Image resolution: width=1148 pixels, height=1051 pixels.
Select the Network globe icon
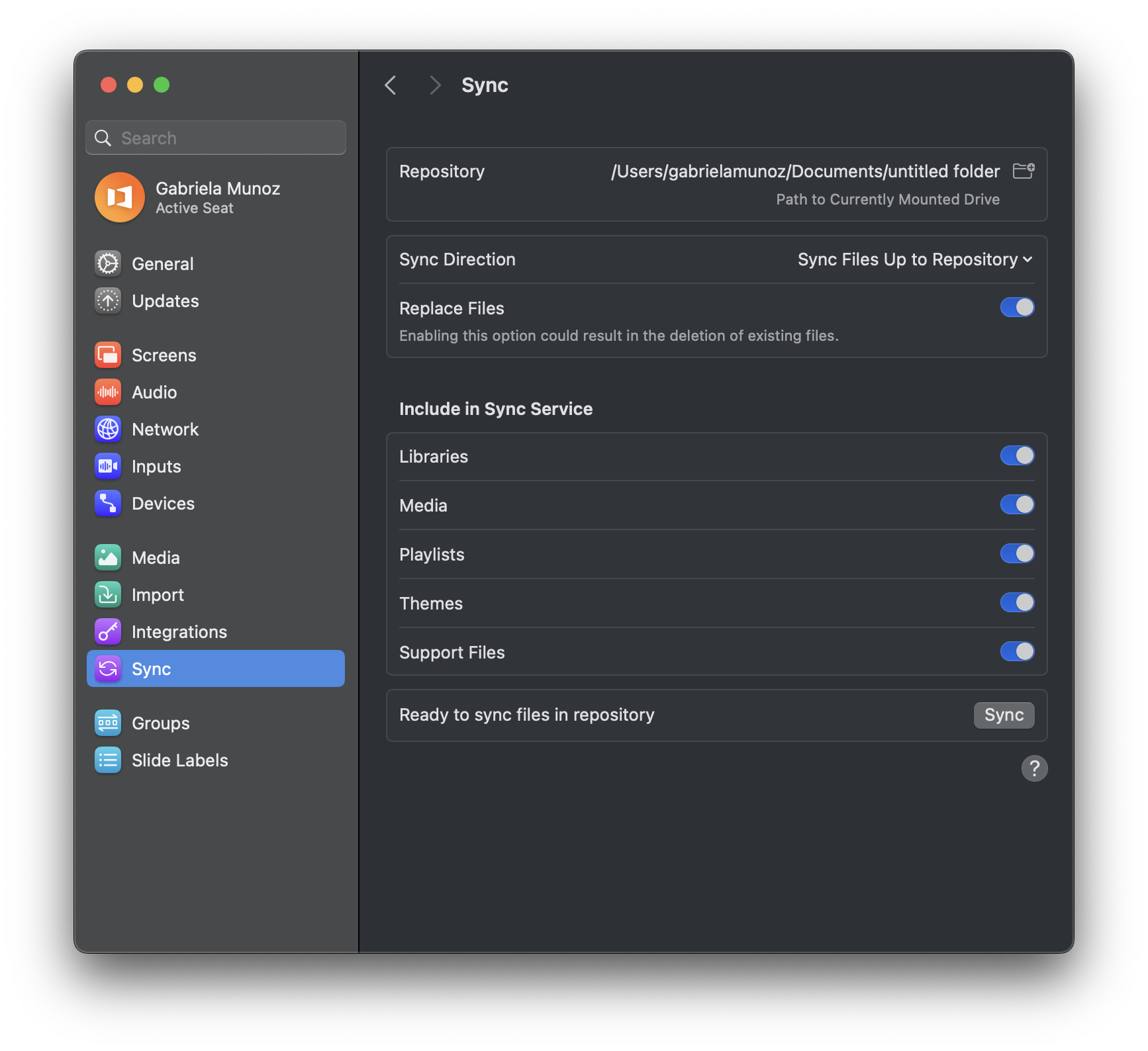pyautogui.click(x=108, y=430)
